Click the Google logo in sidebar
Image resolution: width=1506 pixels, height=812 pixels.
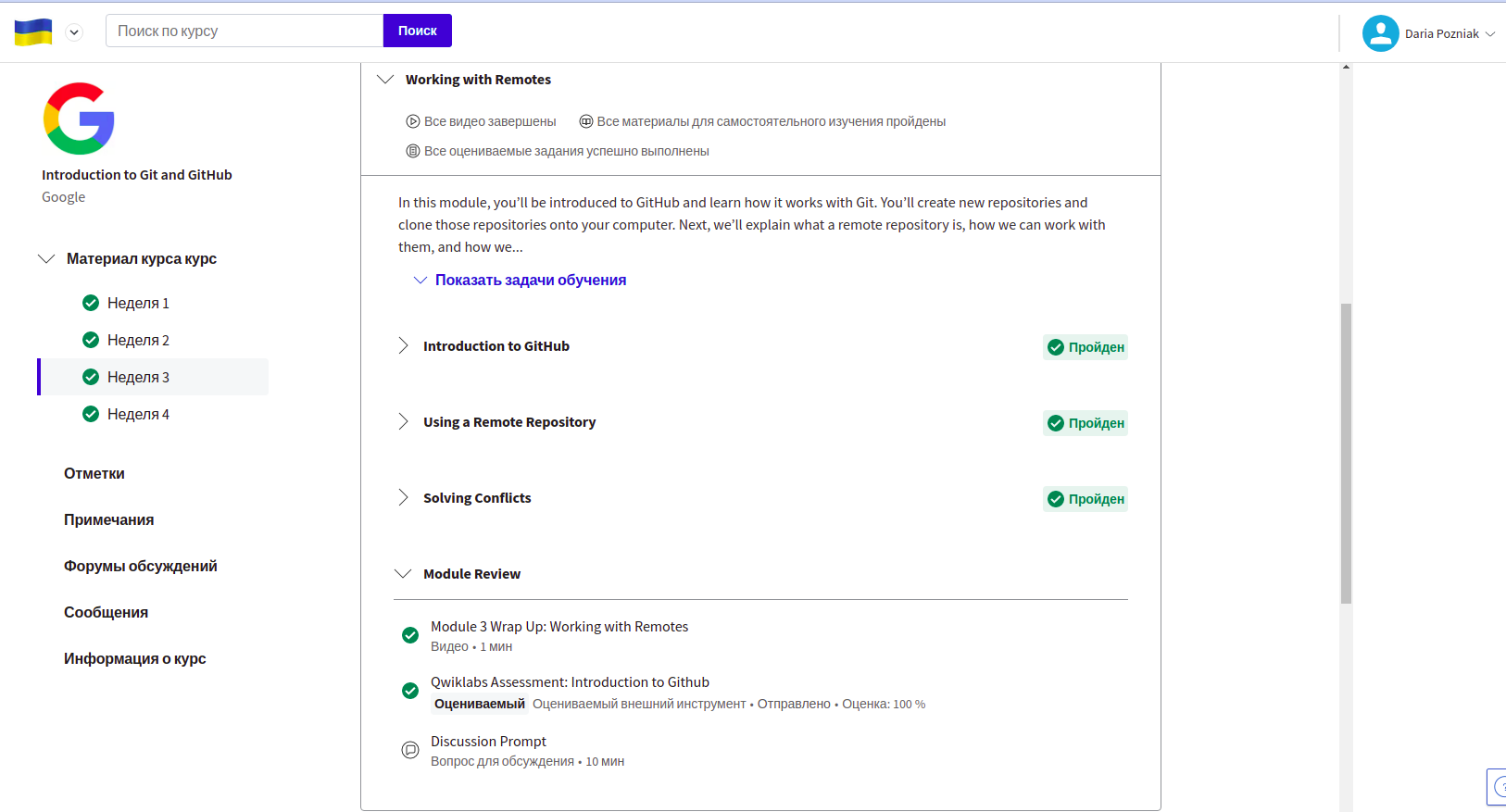click(x=79, y=119)
